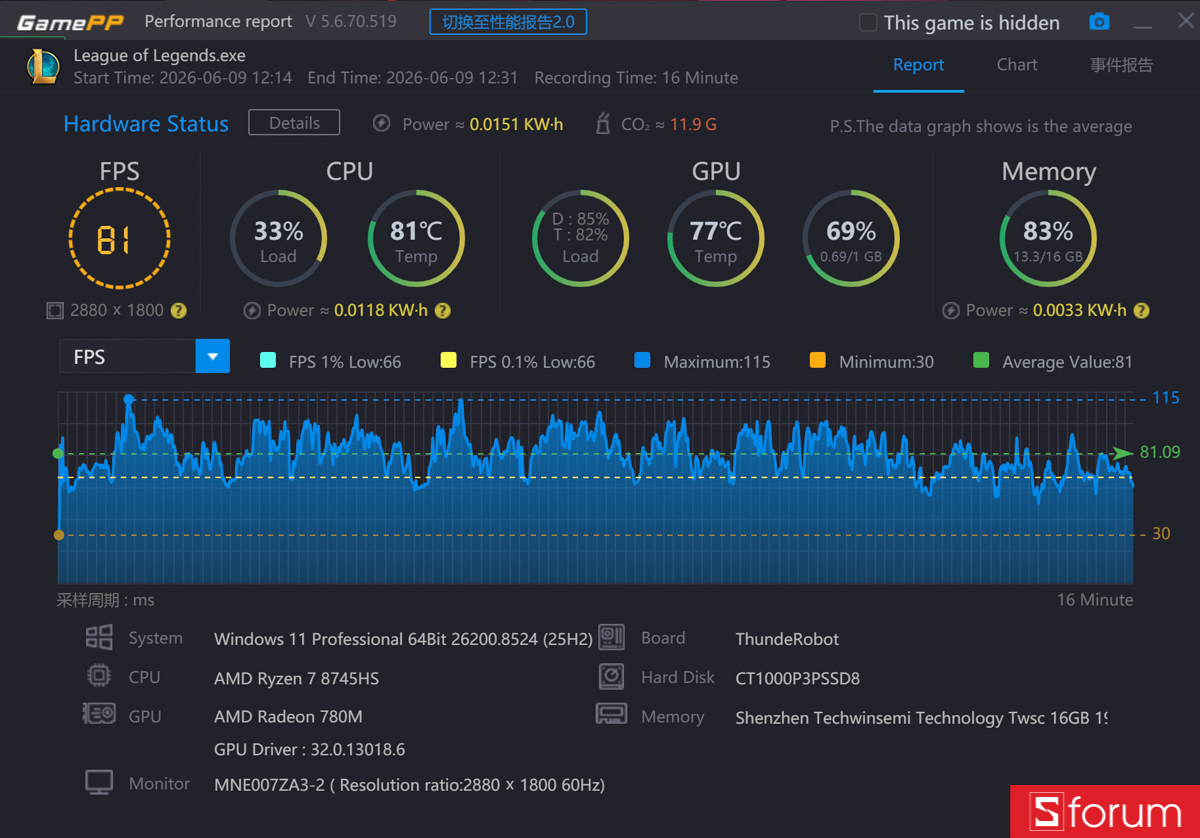The width and height of the screenshot is (1200, 838).
Task: Click the GPU 77℃ Temp gauge
Action: [716, 239]
